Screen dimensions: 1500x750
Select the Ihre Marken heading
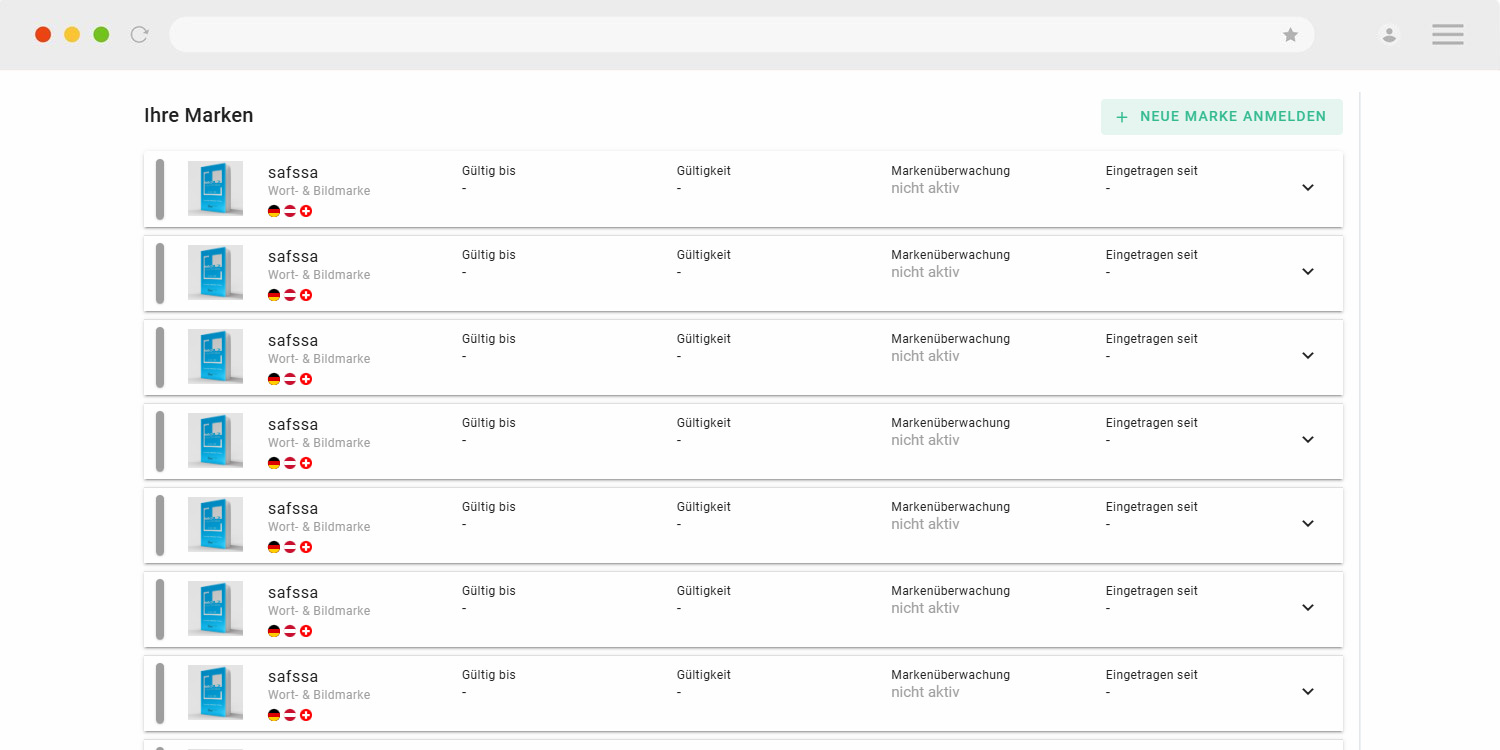199,115
